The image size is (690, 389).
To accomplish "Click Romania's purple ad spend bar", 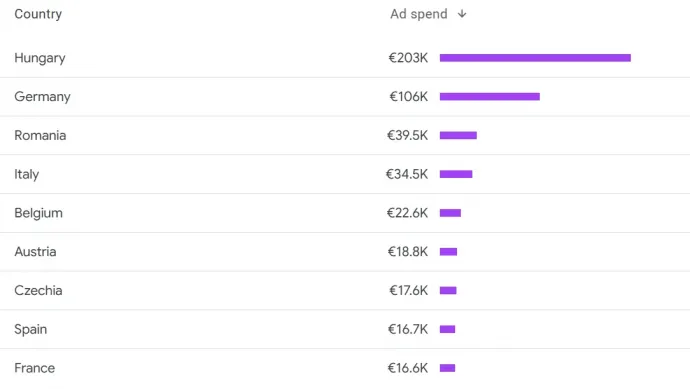I will pos(458,135).
